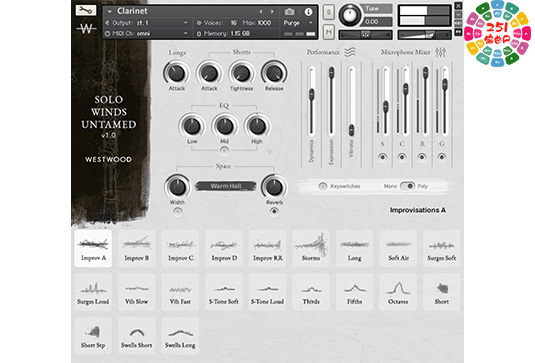Image resolution: width=535 pixels, height=363 pixels.
Task: Select the Improv C articulation
Action: (180, 248)
